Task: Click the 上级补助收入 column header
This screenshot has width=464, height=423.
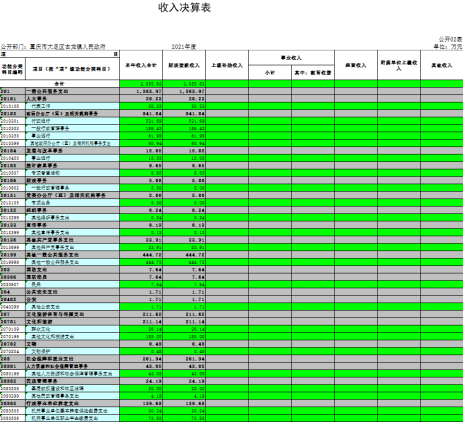Action: [227, 65]
